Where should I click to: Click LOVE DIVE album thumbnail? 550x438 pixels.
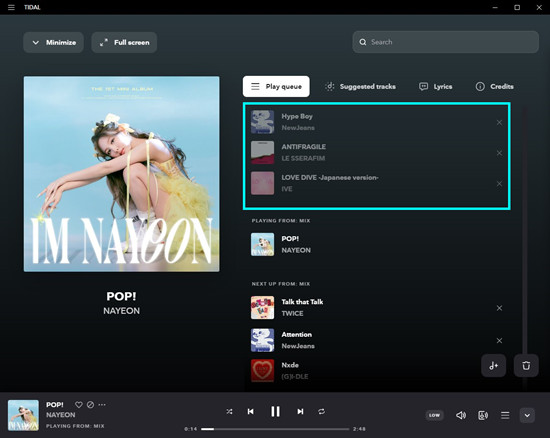point(262,183)
